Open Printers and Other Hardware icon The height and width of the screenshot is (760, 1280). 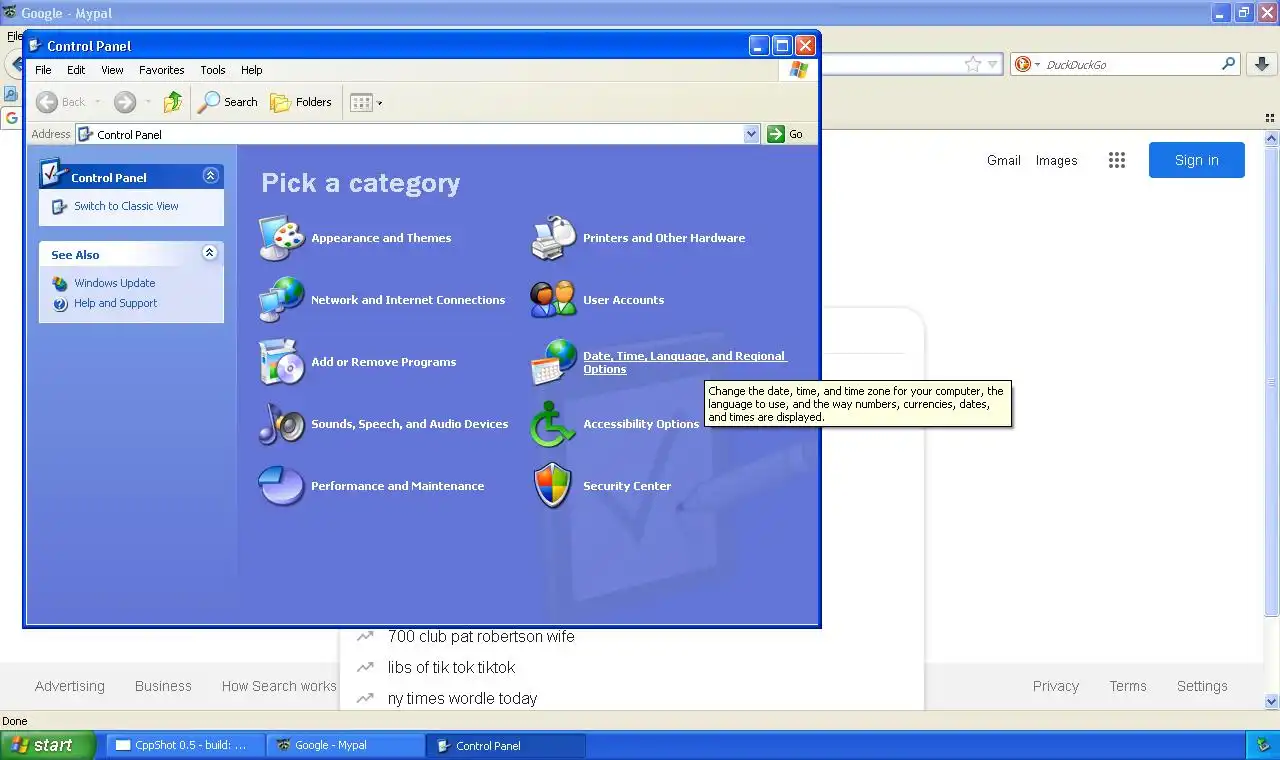553,238
